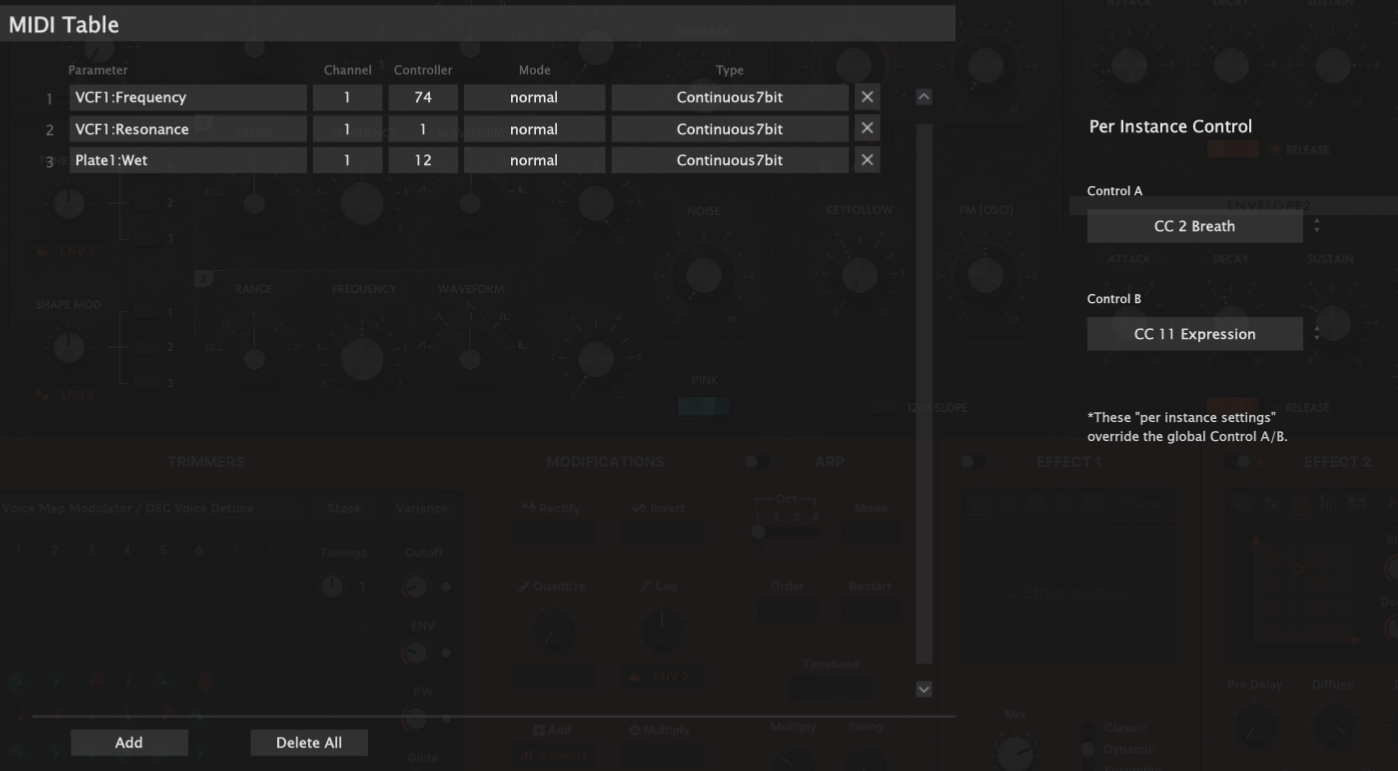The height and width of the screenshot is (771, 1398).
Task: Select the target-shaped effect icon in Effect 2
Action: tap(1301, 503)
